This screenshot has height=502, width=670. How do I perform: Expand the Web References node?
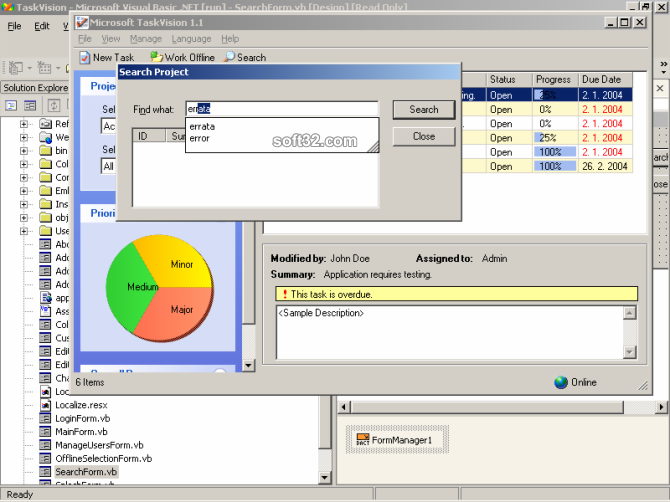coord(24,137)
